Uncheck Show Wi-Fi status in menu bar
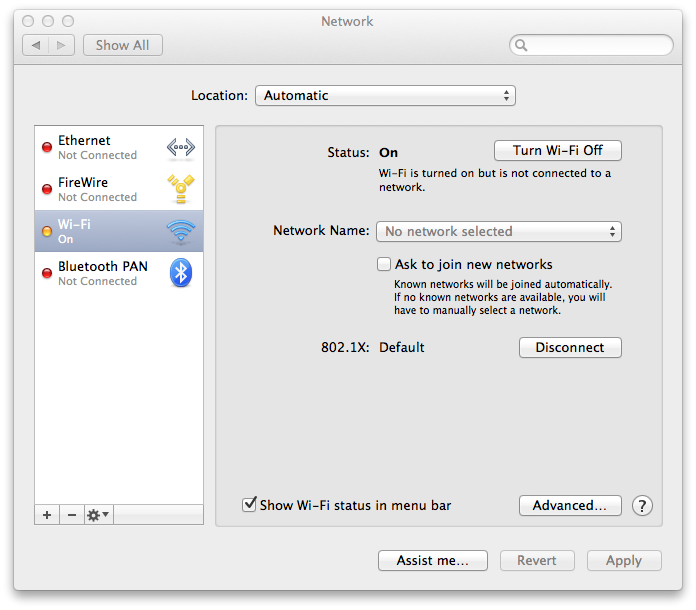The image size is (696, 610). pos(249,504)
